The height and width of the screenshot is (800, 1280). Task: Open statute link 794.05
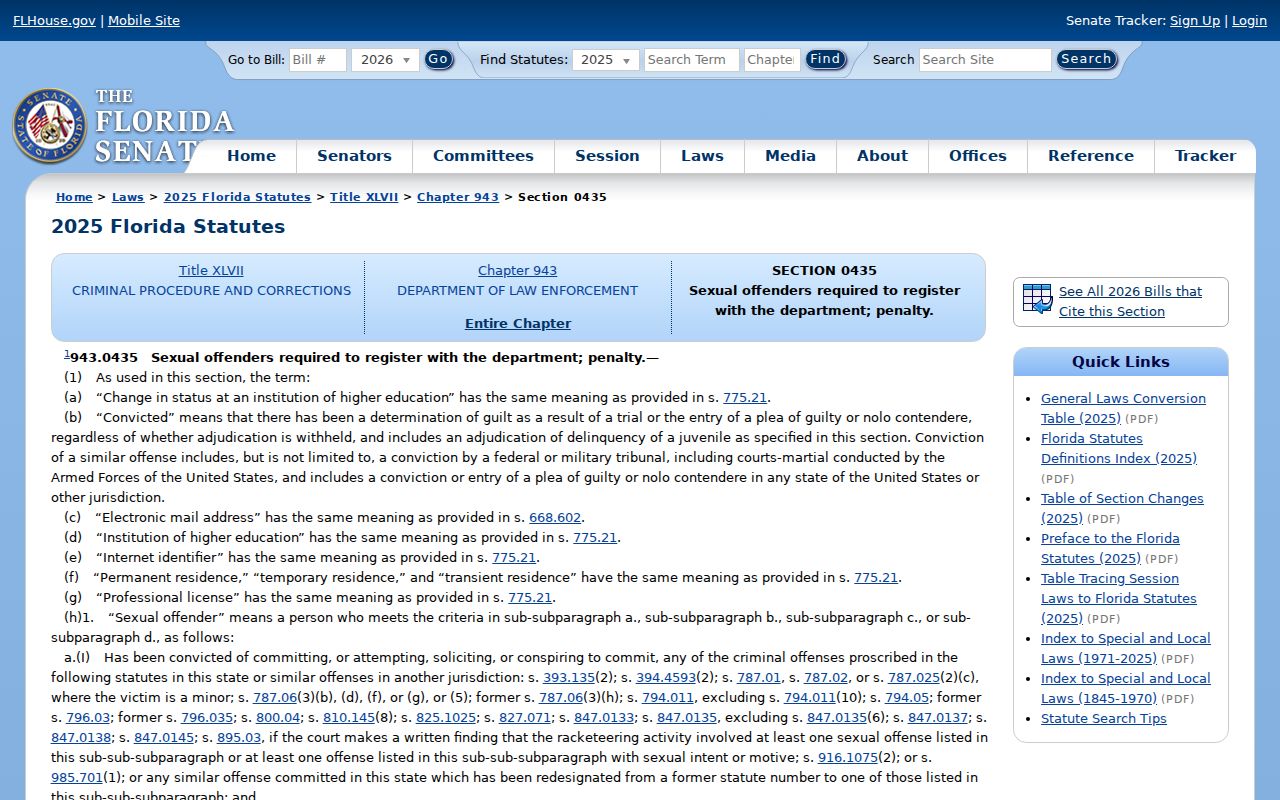[907, 697]
